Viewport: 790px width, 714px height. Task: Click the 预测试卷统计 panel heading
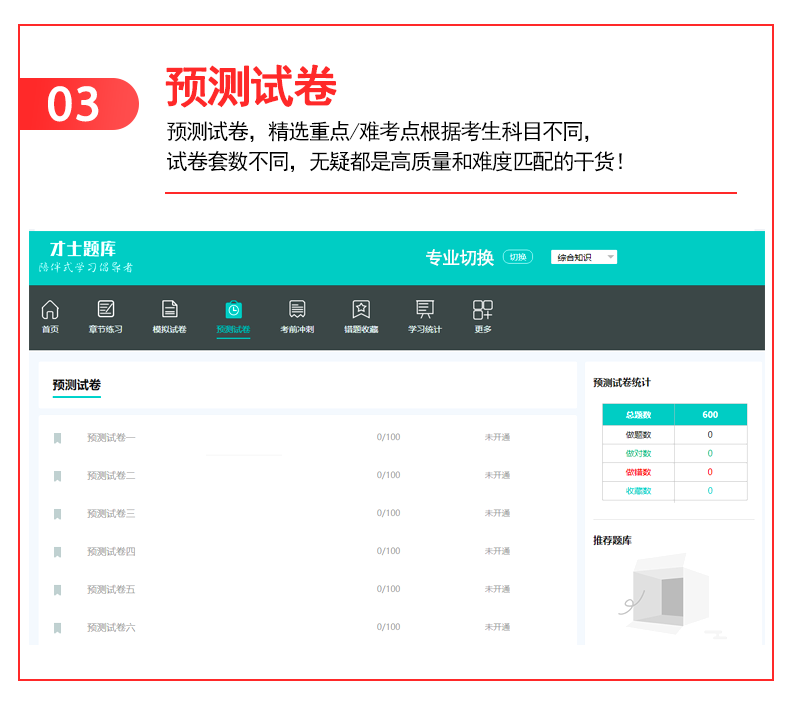click(622, 383)
